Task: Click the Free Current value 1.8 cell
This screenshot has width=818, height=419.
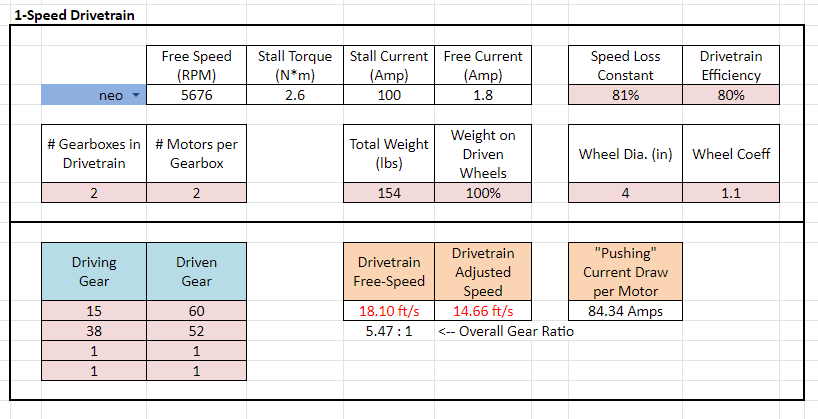Action: (483, 95)
